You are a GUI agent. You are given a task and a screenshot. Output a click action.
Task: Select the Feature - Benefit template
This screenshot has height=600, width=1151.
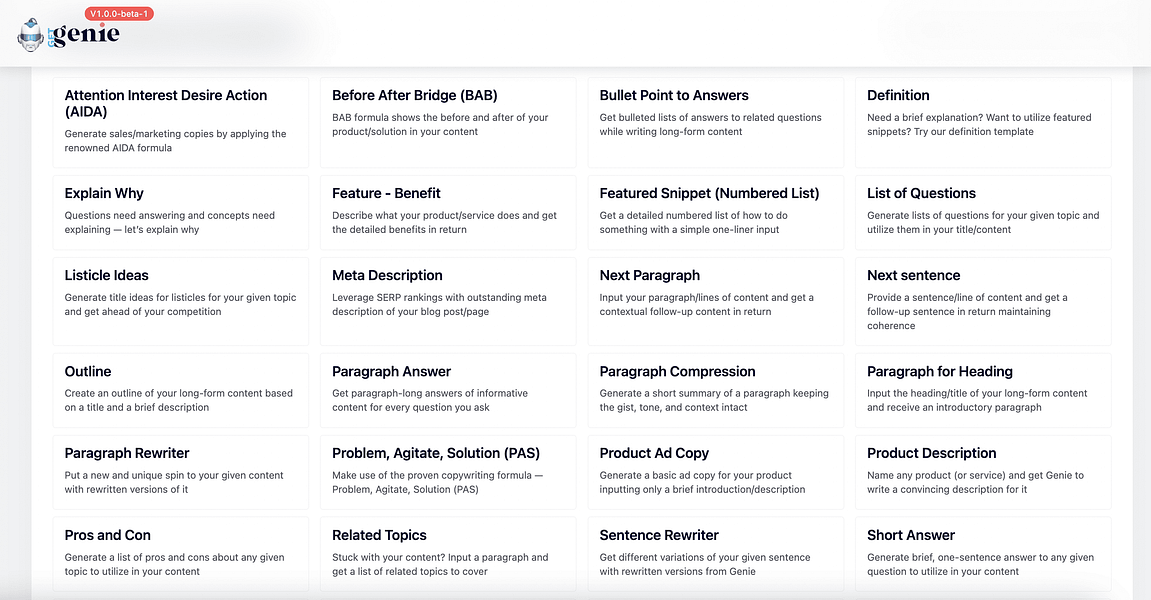point(448,213)
